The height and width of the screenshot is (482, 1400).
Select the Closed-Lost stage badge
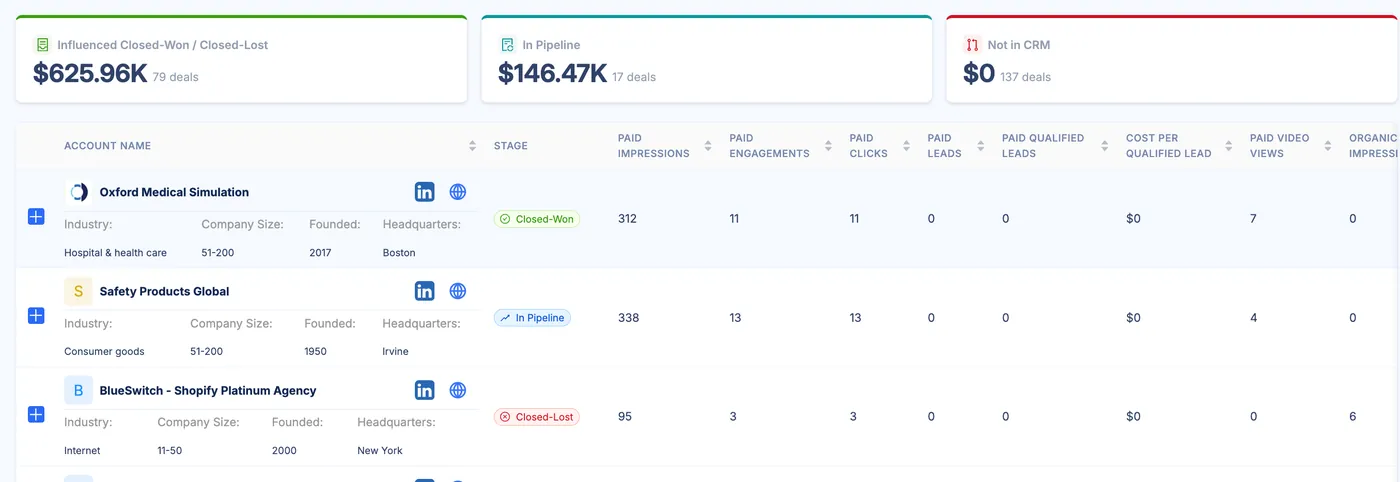tap(537, 417)
